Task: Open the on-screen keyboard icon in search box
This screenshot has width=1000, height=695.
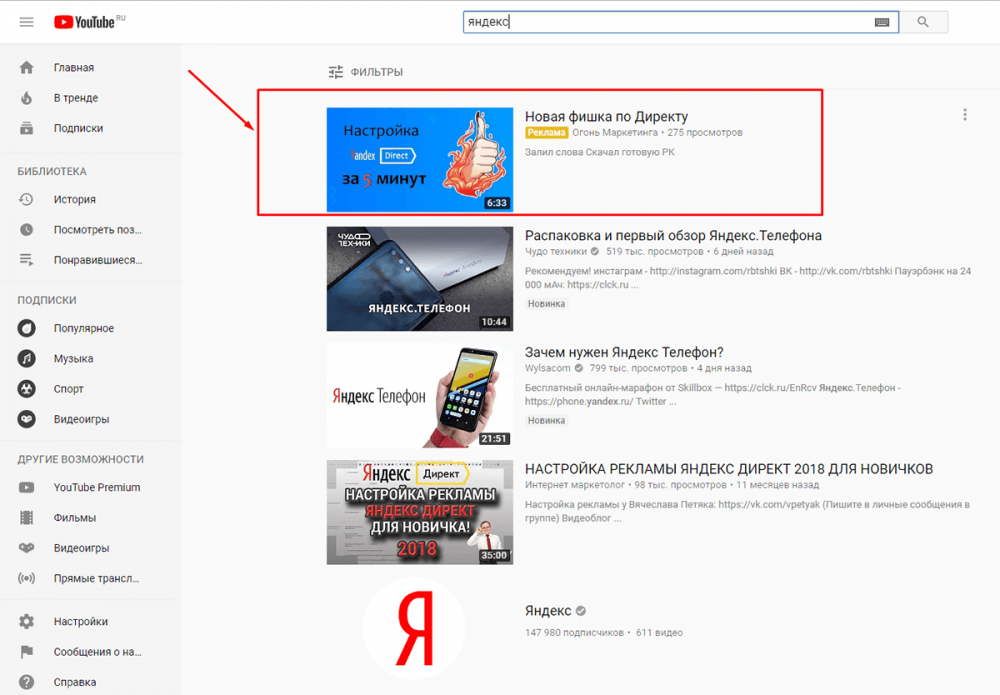Action: (882, 22)
